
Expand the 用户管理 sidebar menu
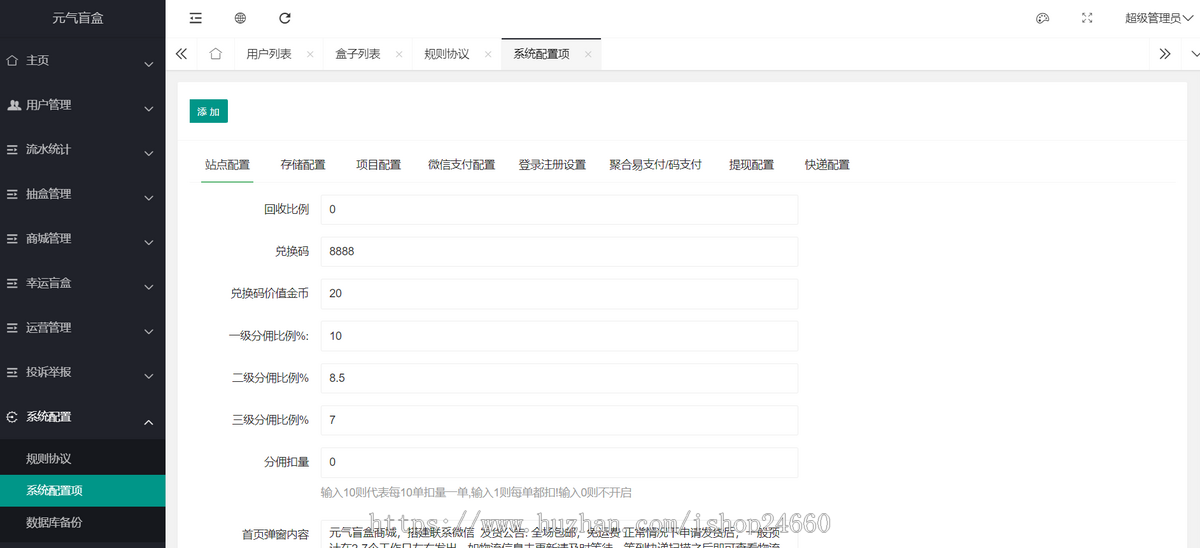(82, 105)
